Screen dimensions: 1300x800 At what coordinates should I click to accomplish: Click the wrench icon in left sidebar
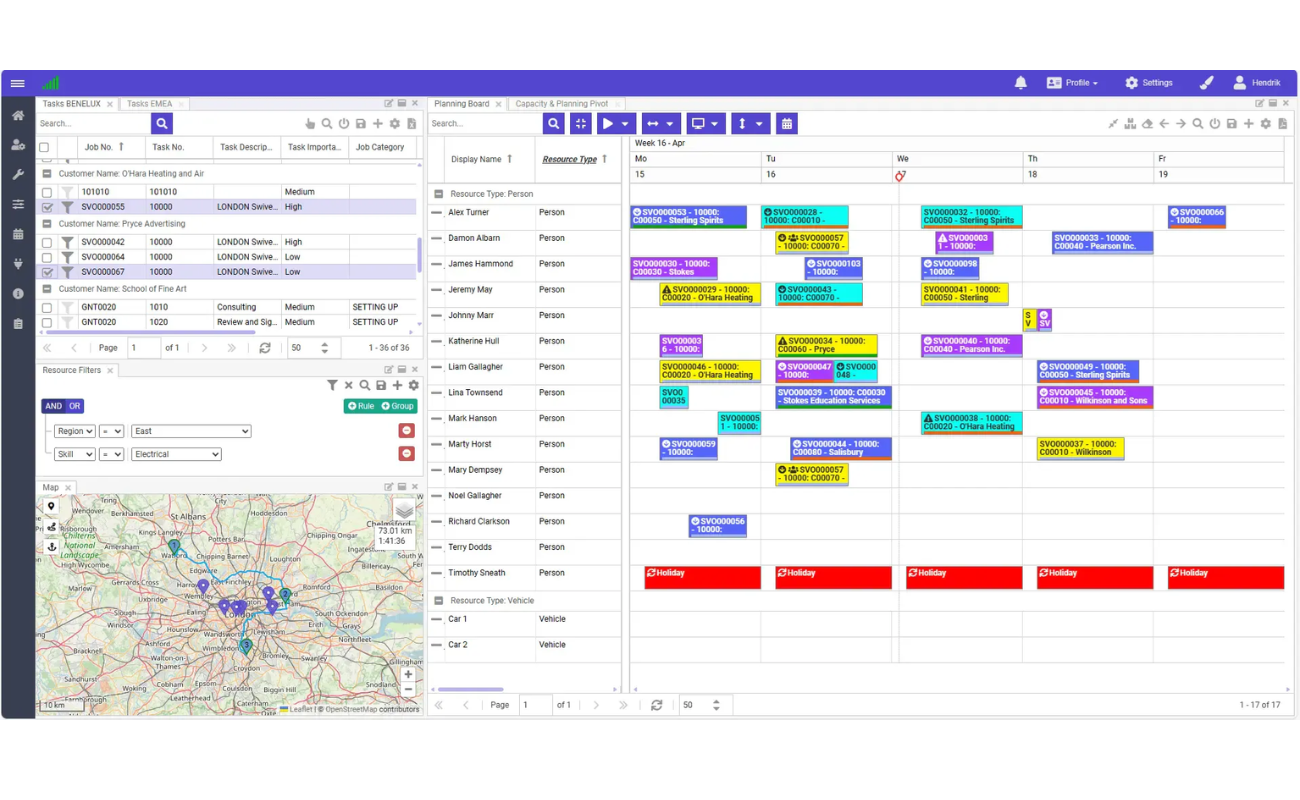tap(18, 175)
